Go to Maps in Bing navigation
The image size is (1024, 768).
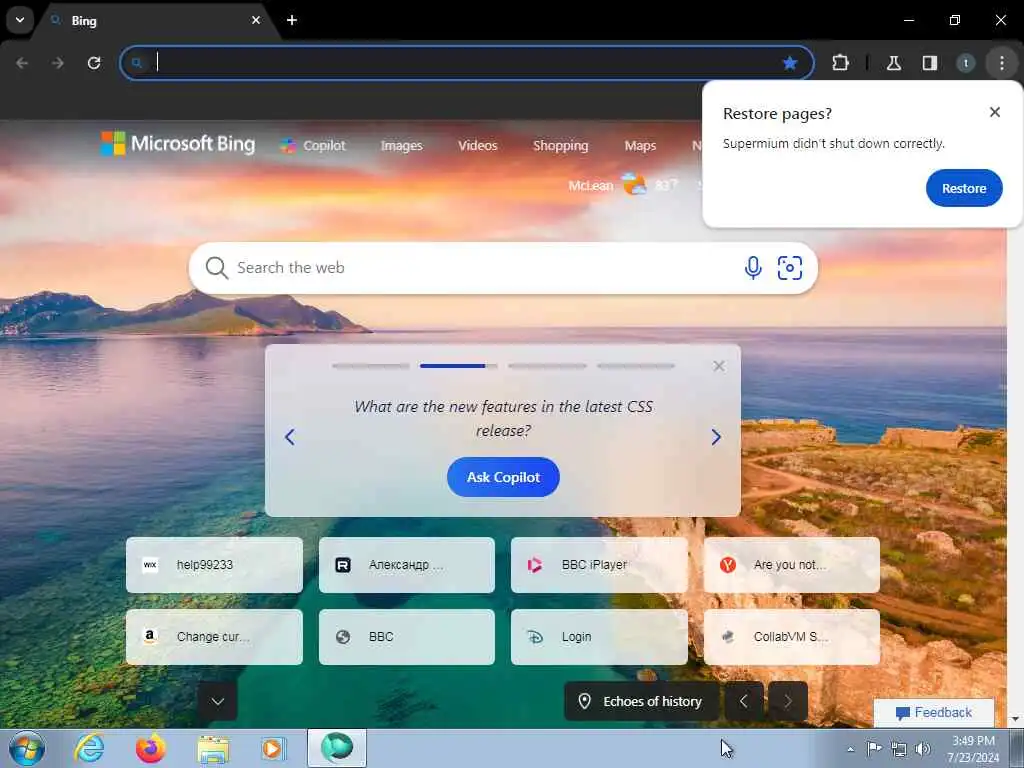coord(640,146)
